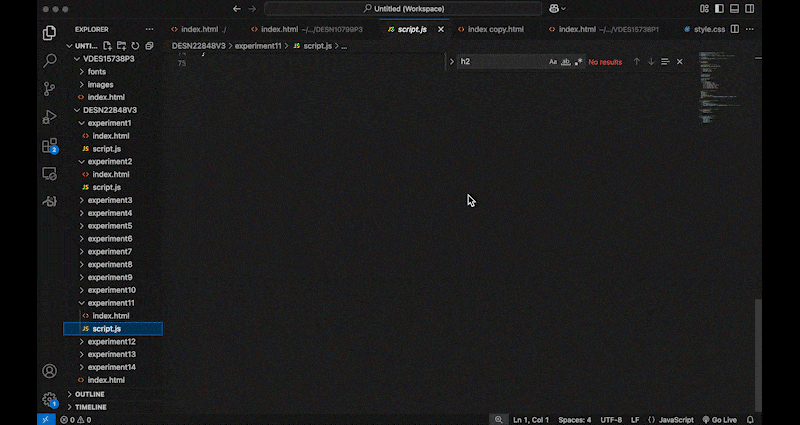Customize the editor layout
Viewport: 800px width, 425px height.
[x=704, y=9]
